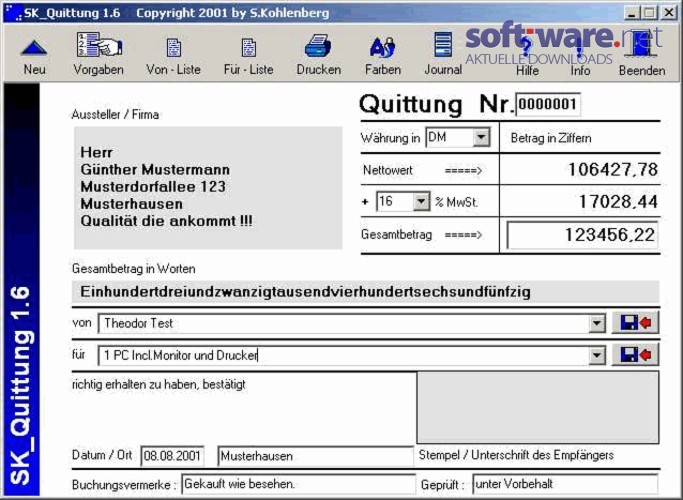Open the Für - Liste document icon
This screenshot has width=683, height=500.
pos(249,47)
